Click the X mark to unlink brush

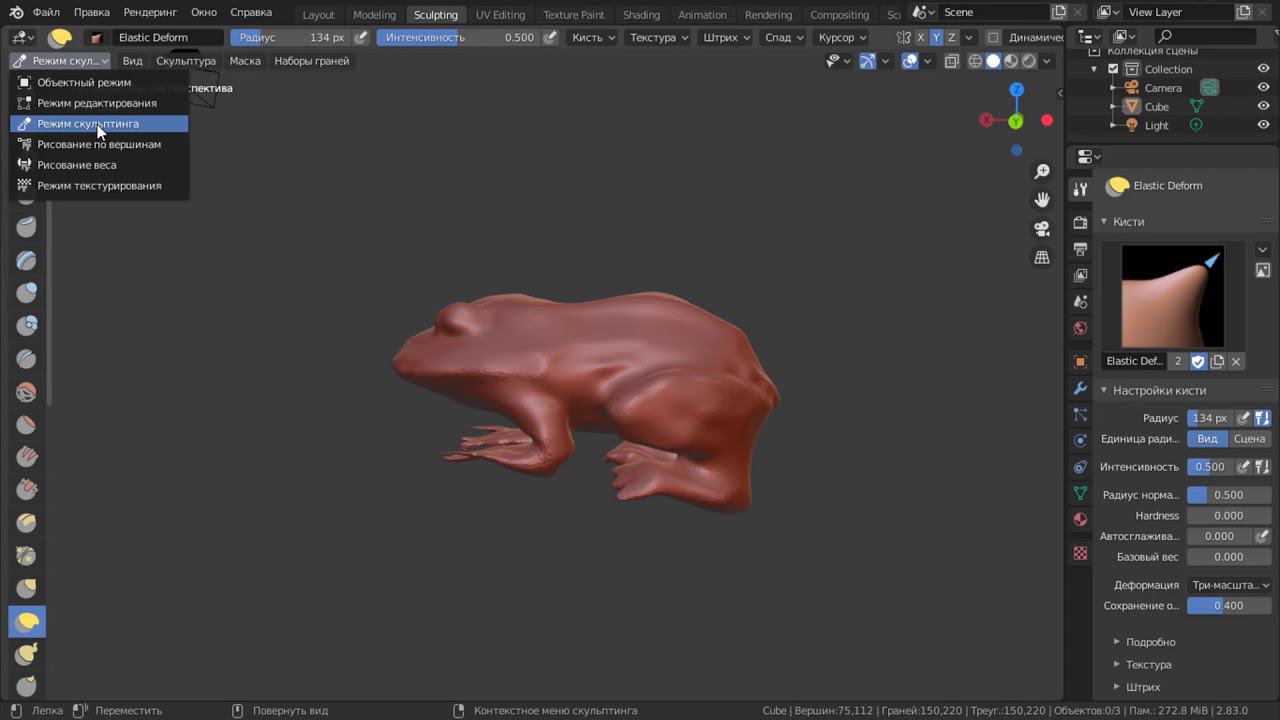coord(1236,361)
